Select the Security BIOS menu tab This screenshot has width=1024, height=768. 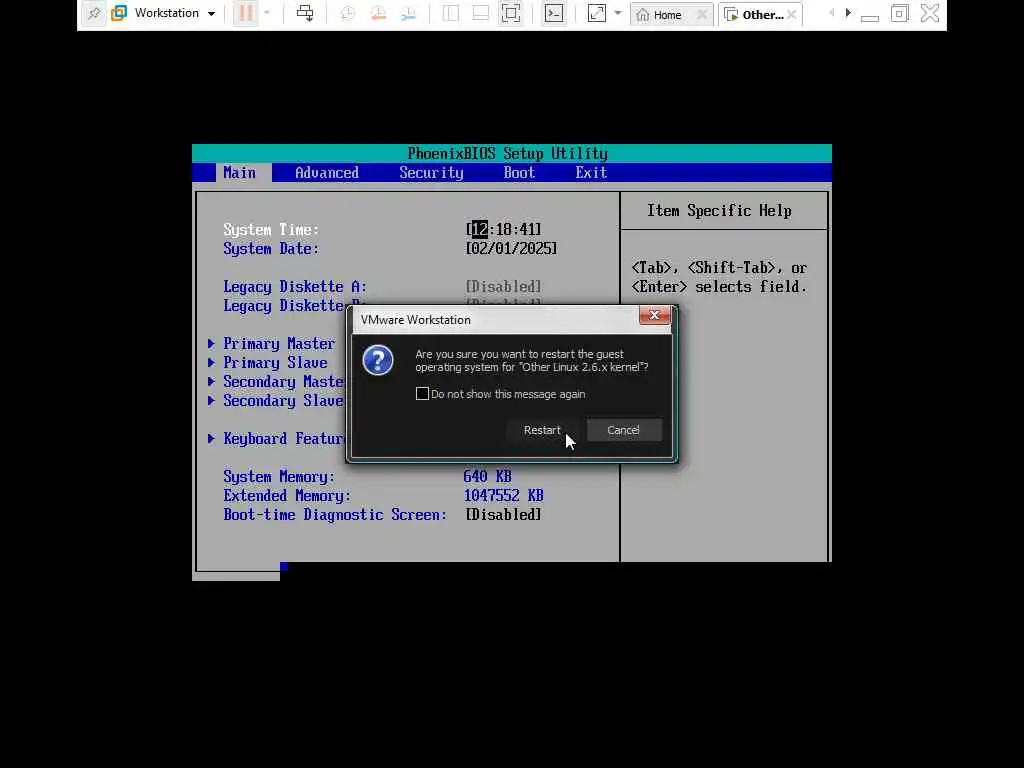tap(432, 172)
